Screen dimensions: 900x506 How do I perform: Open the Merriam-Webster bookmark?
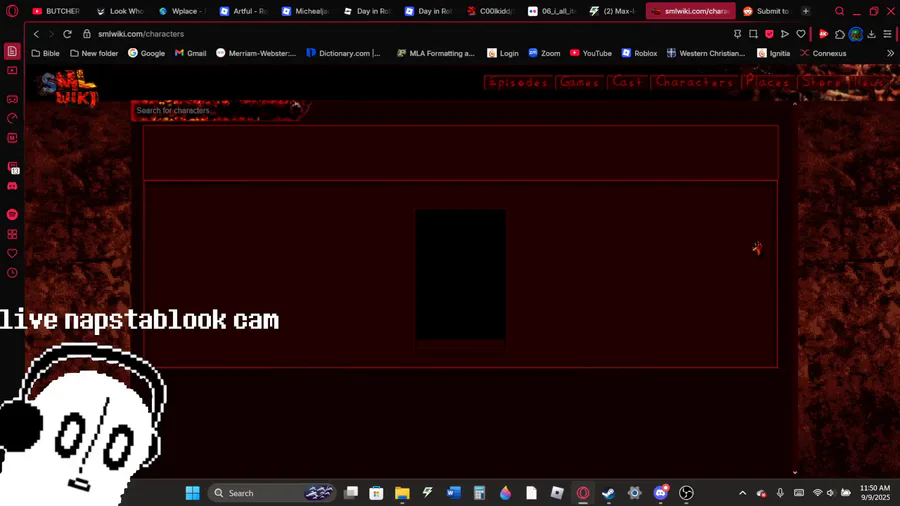tap(256, 53)
